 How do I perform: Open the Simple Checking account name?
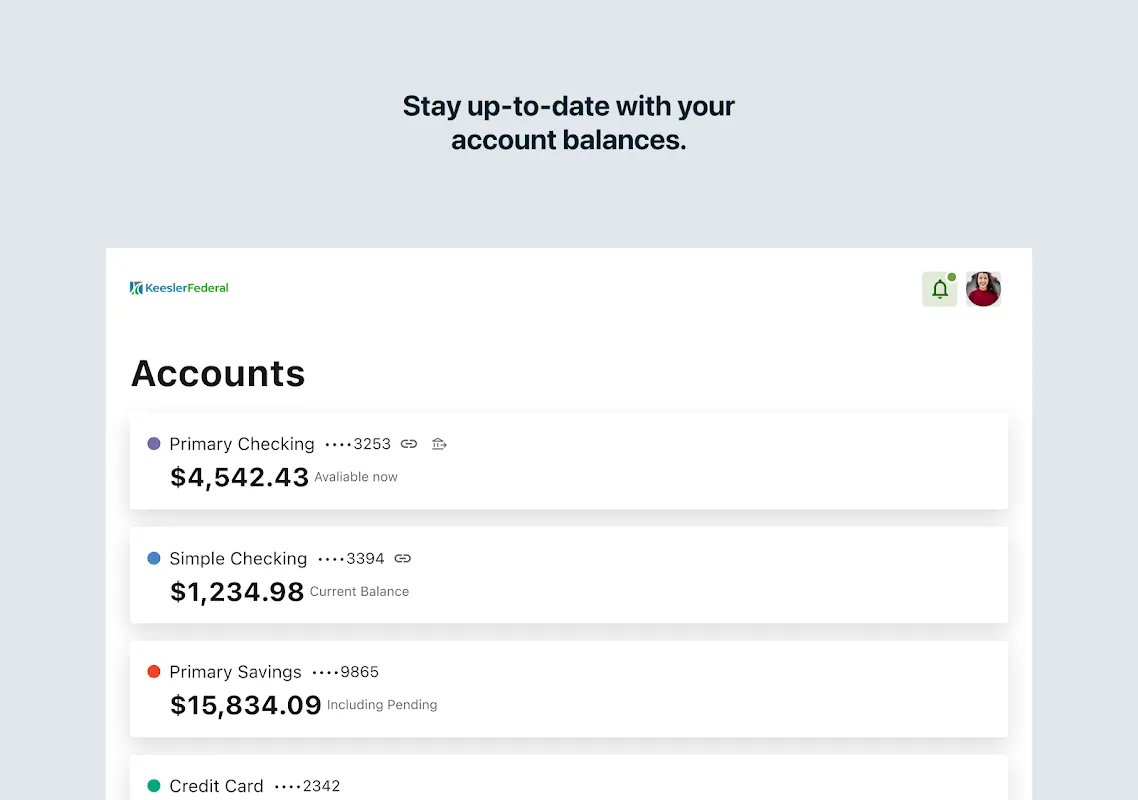tap(238, 559)
